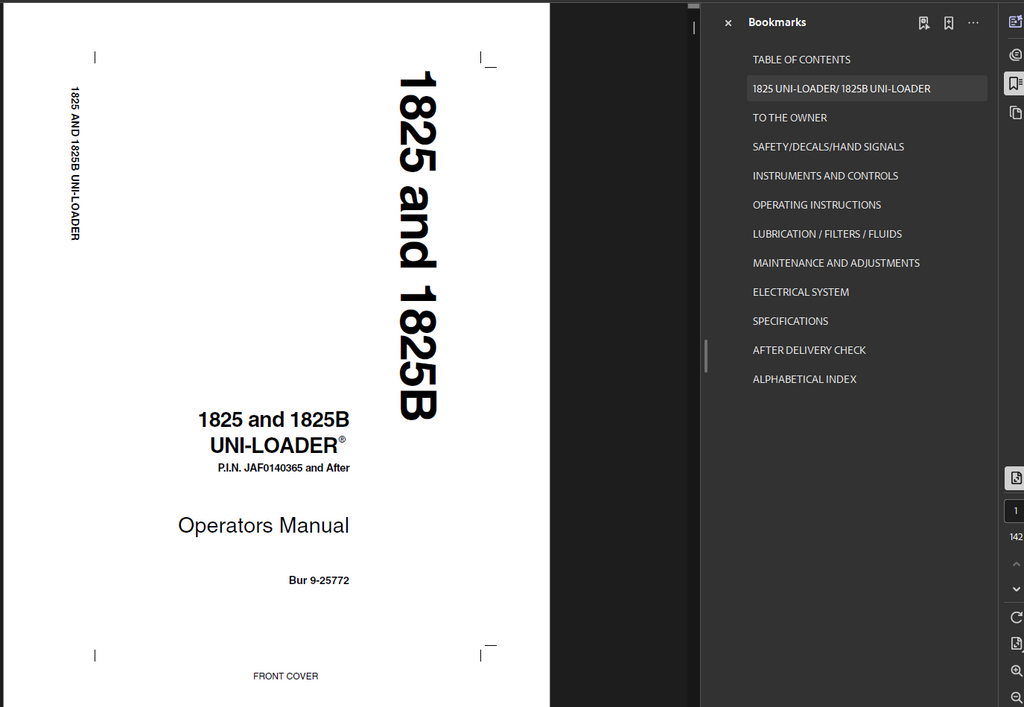Zoom out of the document
The image size is (1024, 707).
(1016, 697)
